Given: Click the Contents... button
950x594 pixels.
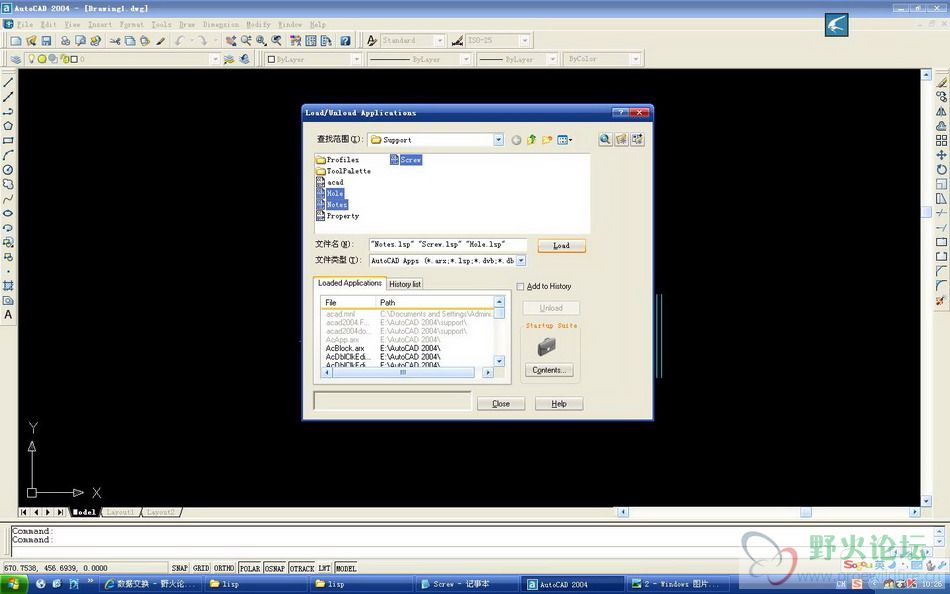Looking at the screenshot, I should tap(549, 370).
